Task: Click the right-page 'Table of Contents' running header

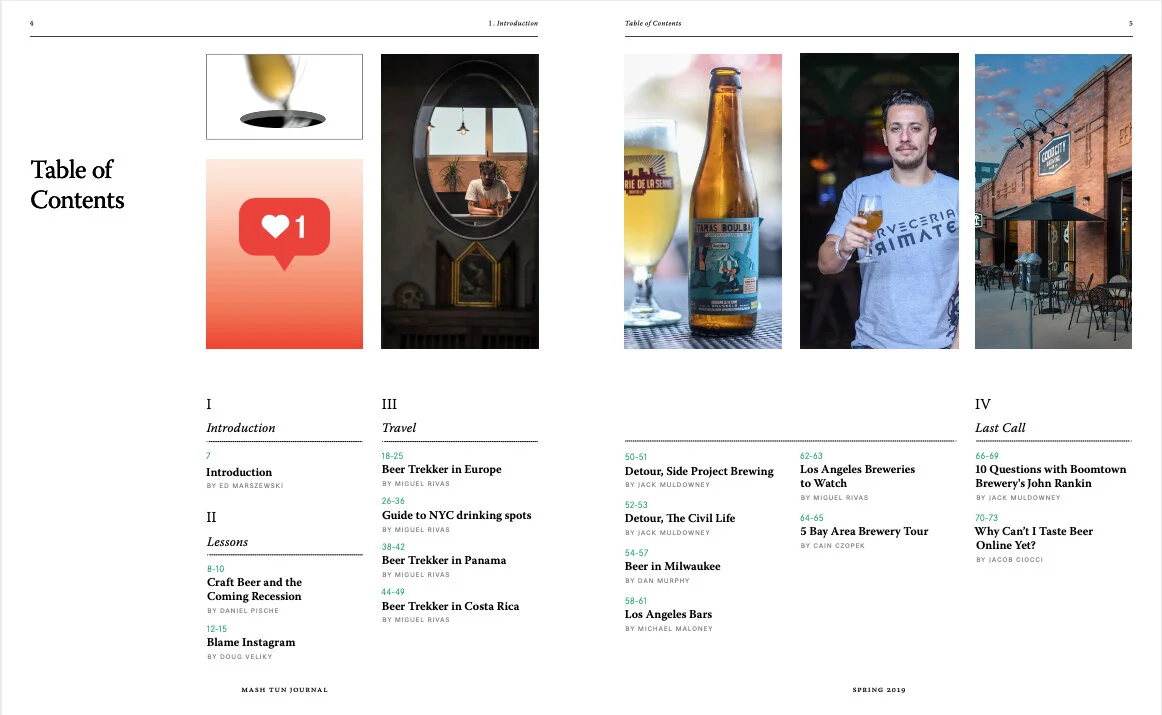Action: point(653,24)
